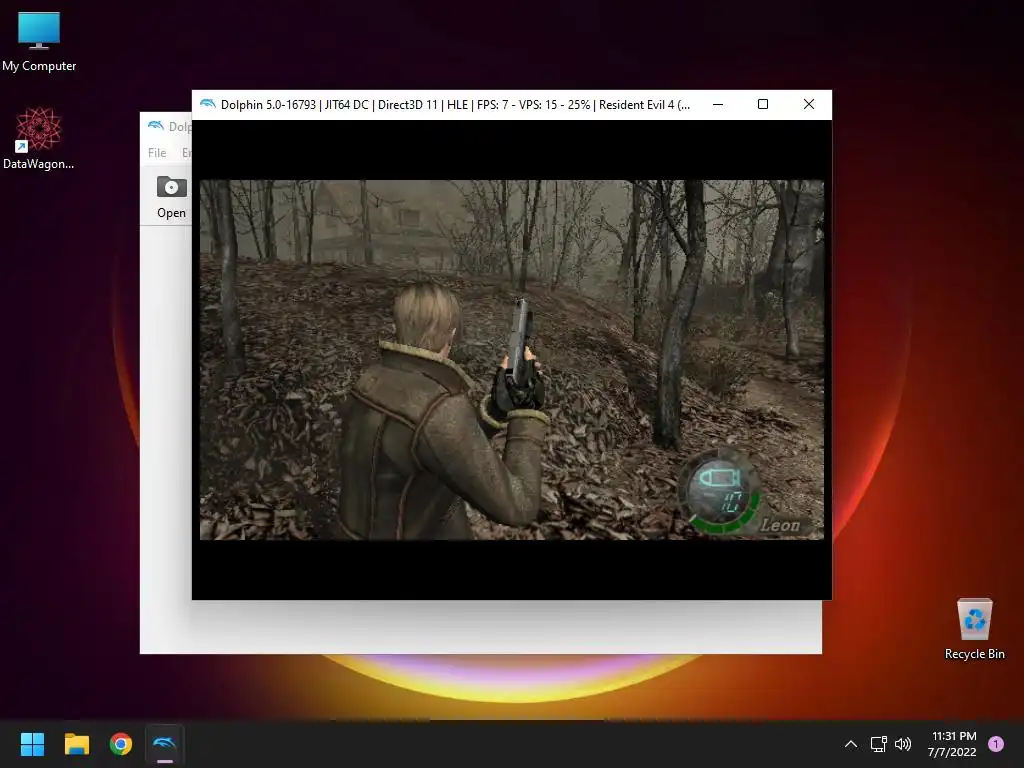1024x768 pixels.
Task: Click the network status tray icon
Action: tap(878, 744)
